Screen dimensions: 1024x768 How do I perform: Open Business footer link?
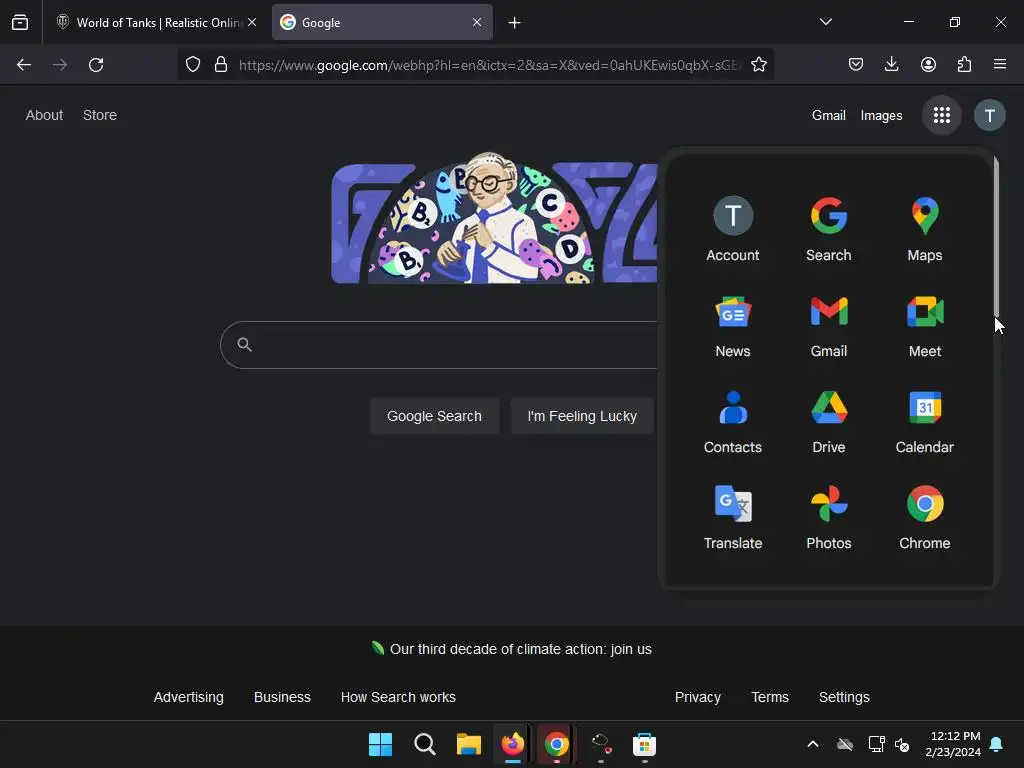pos(282,697)
